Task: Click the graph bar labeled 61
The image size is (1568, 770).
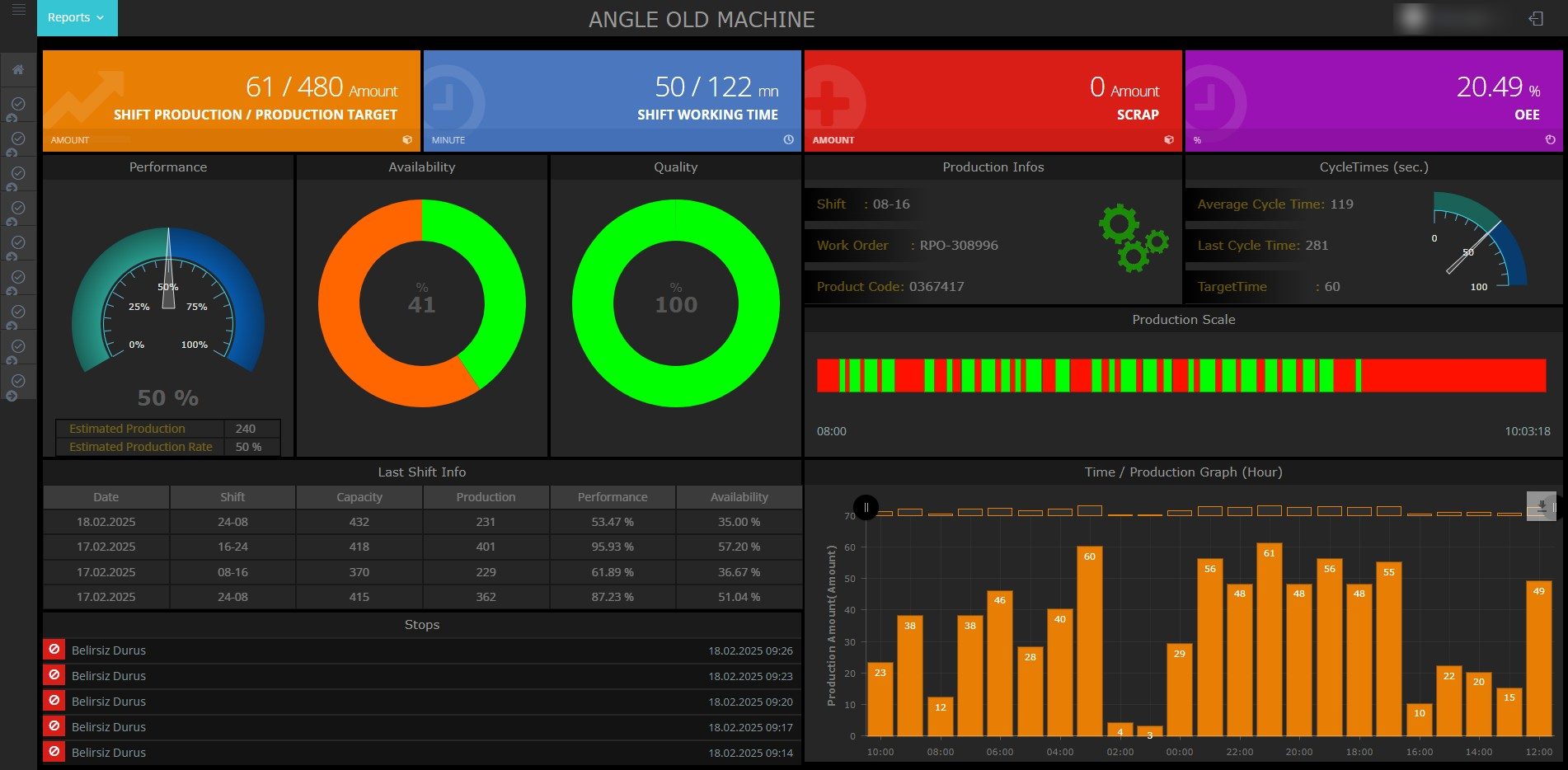Action: 1270,639
